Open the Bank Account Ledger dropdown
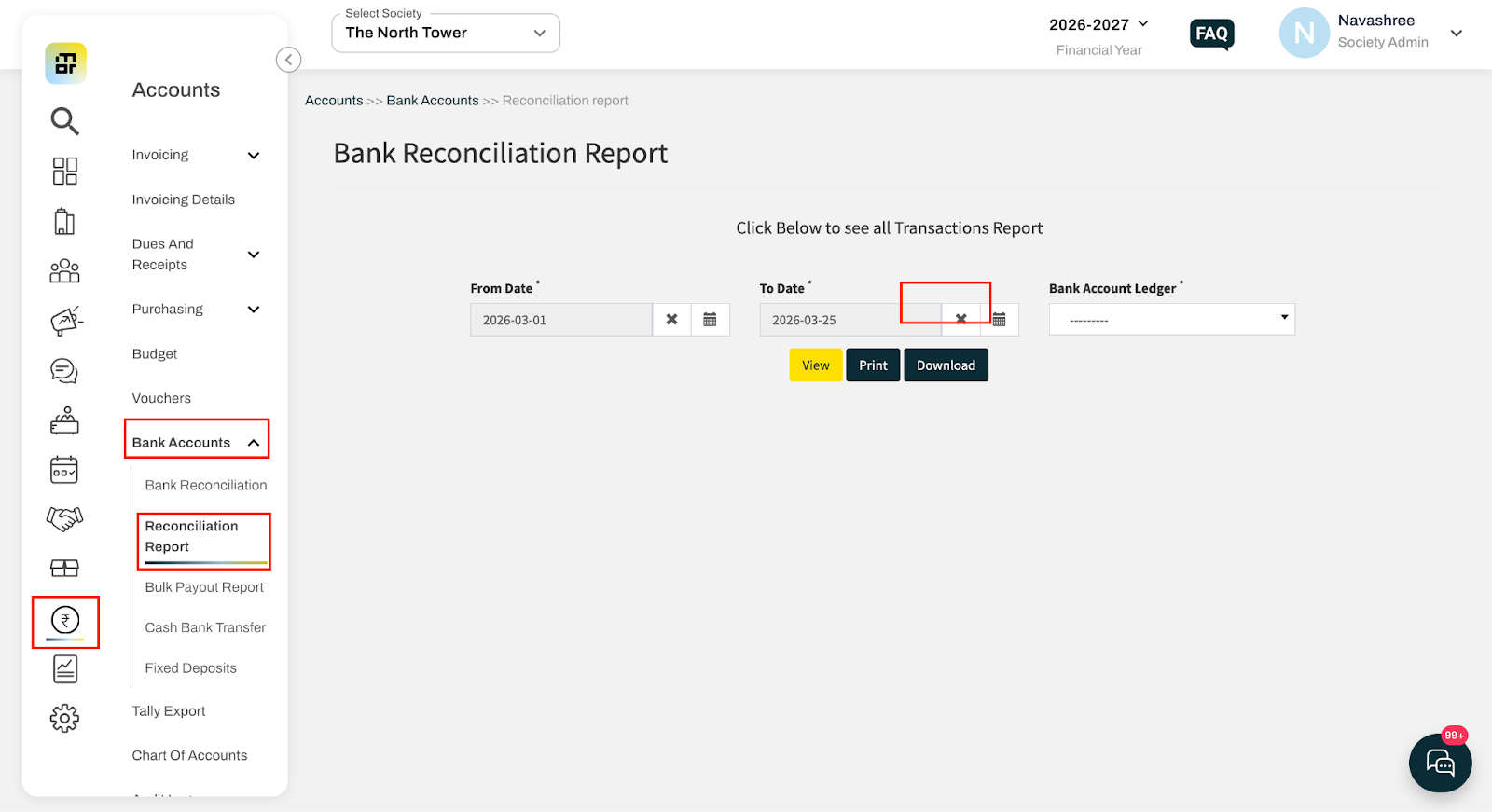Screen dimensions: 1492x812 (x=1172, y=320)
